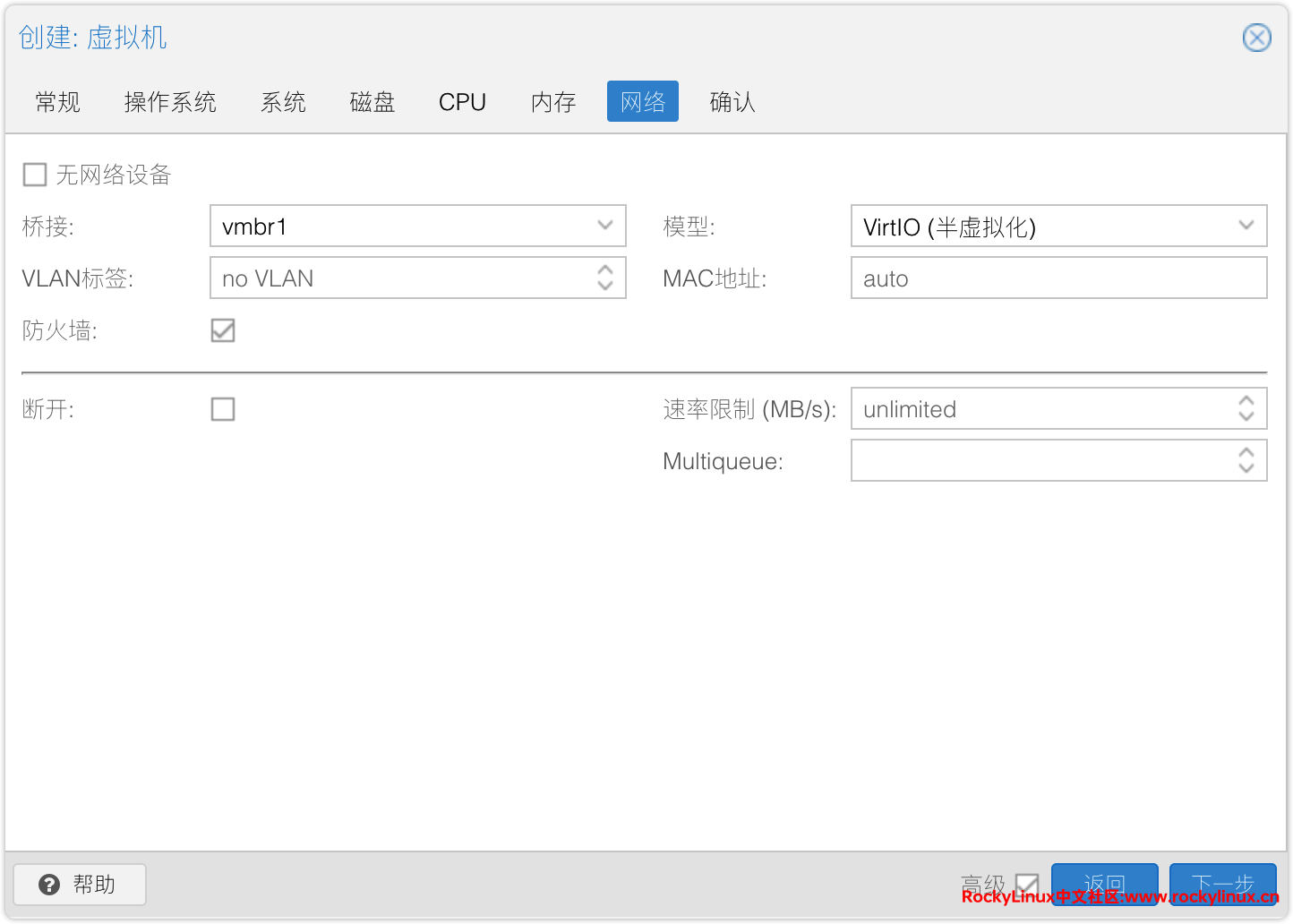Click the 速率限制 rate limit spinner

pyautogui.click(x=1246, y=408)
